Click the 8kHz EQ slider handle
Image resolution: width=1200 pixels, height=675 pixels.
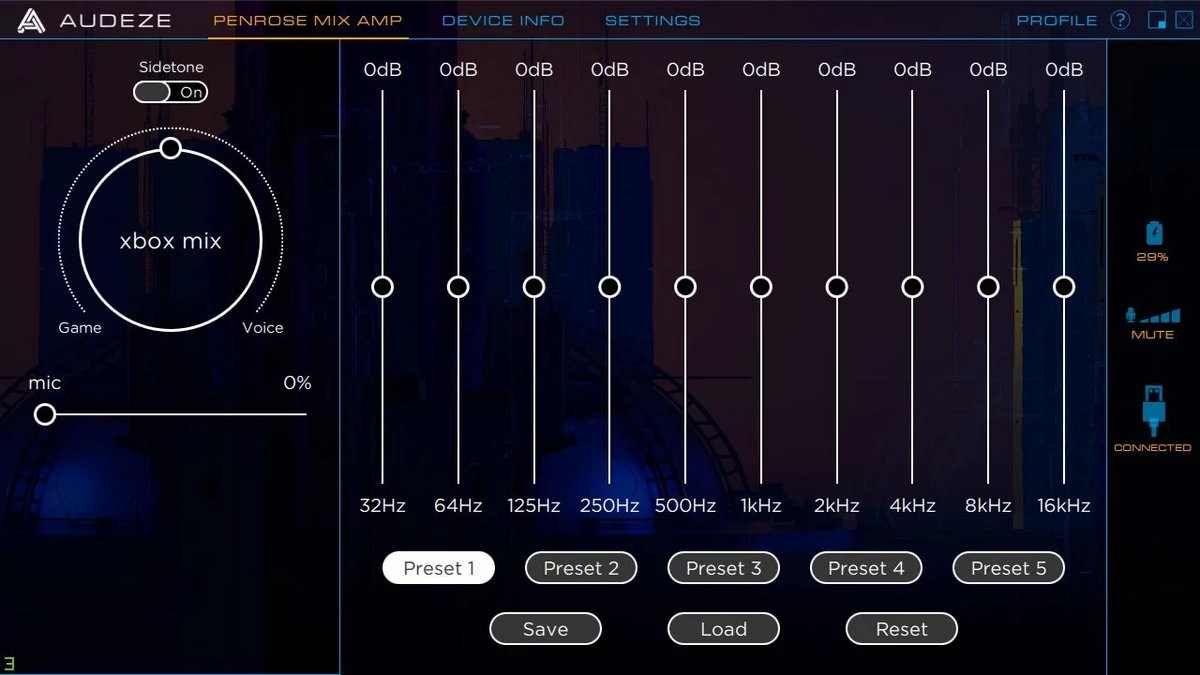[x=988, y=287]
